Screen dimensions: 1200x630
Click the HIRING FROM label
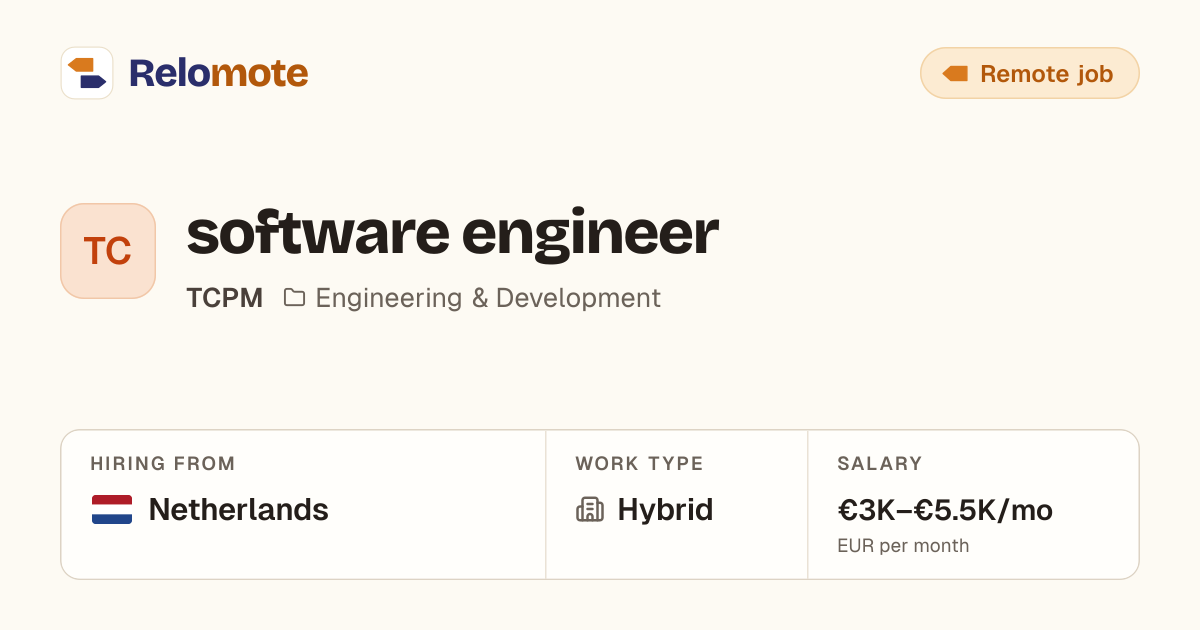point(163,464)
